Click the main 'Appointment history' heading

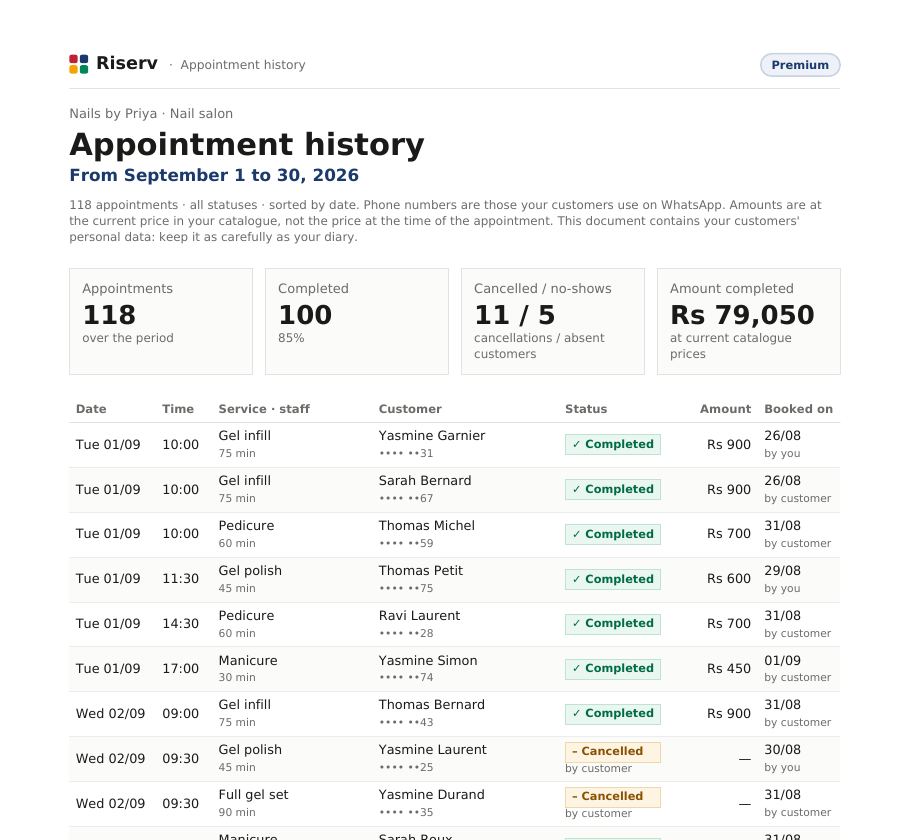tap(247, 145)
